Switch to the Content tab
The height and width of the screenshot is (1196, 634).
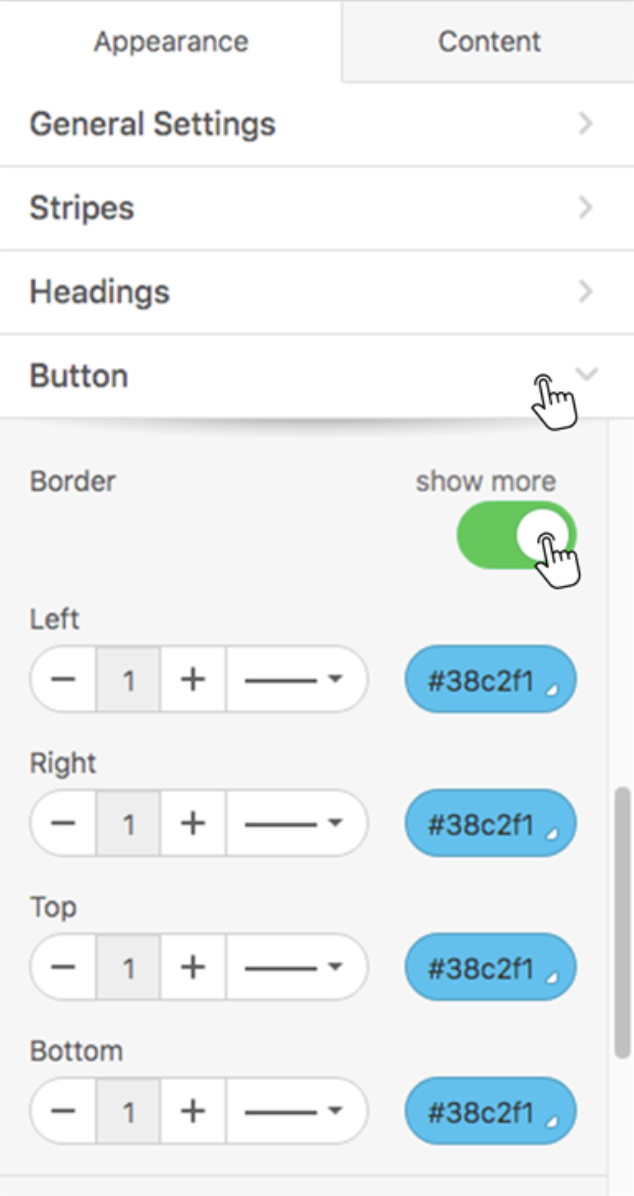[489, 41]
